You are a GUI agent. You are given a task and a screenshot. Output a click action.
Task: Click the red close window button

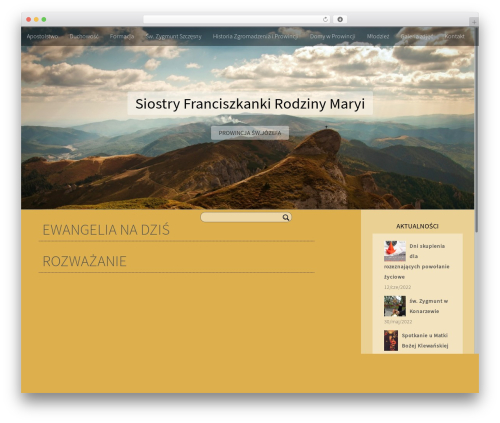[29, 19]
